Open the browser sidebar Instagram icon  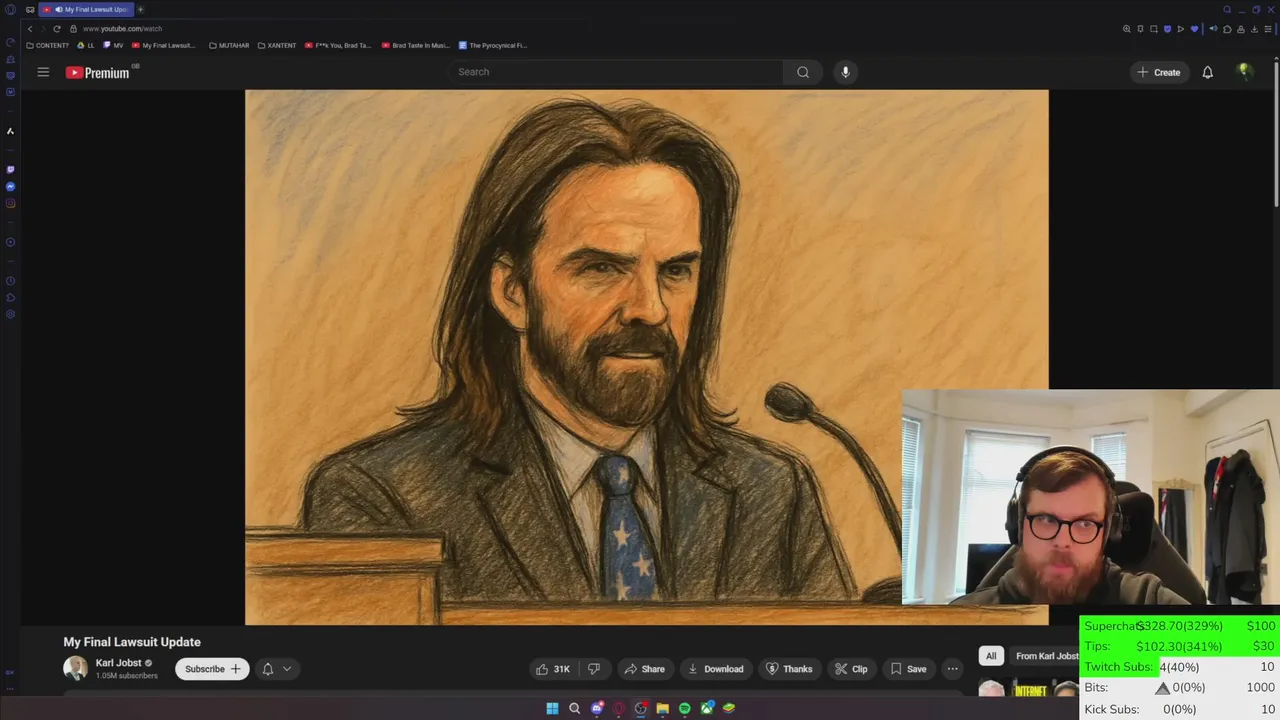tap(10, 204)
